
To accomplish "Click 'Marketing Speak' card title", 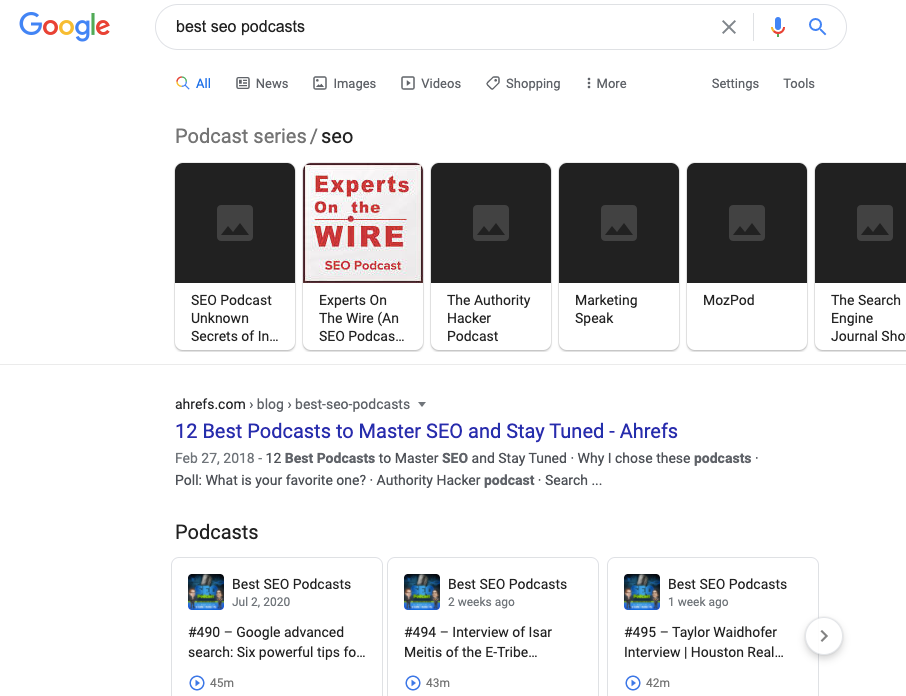I will coord(606,309).
